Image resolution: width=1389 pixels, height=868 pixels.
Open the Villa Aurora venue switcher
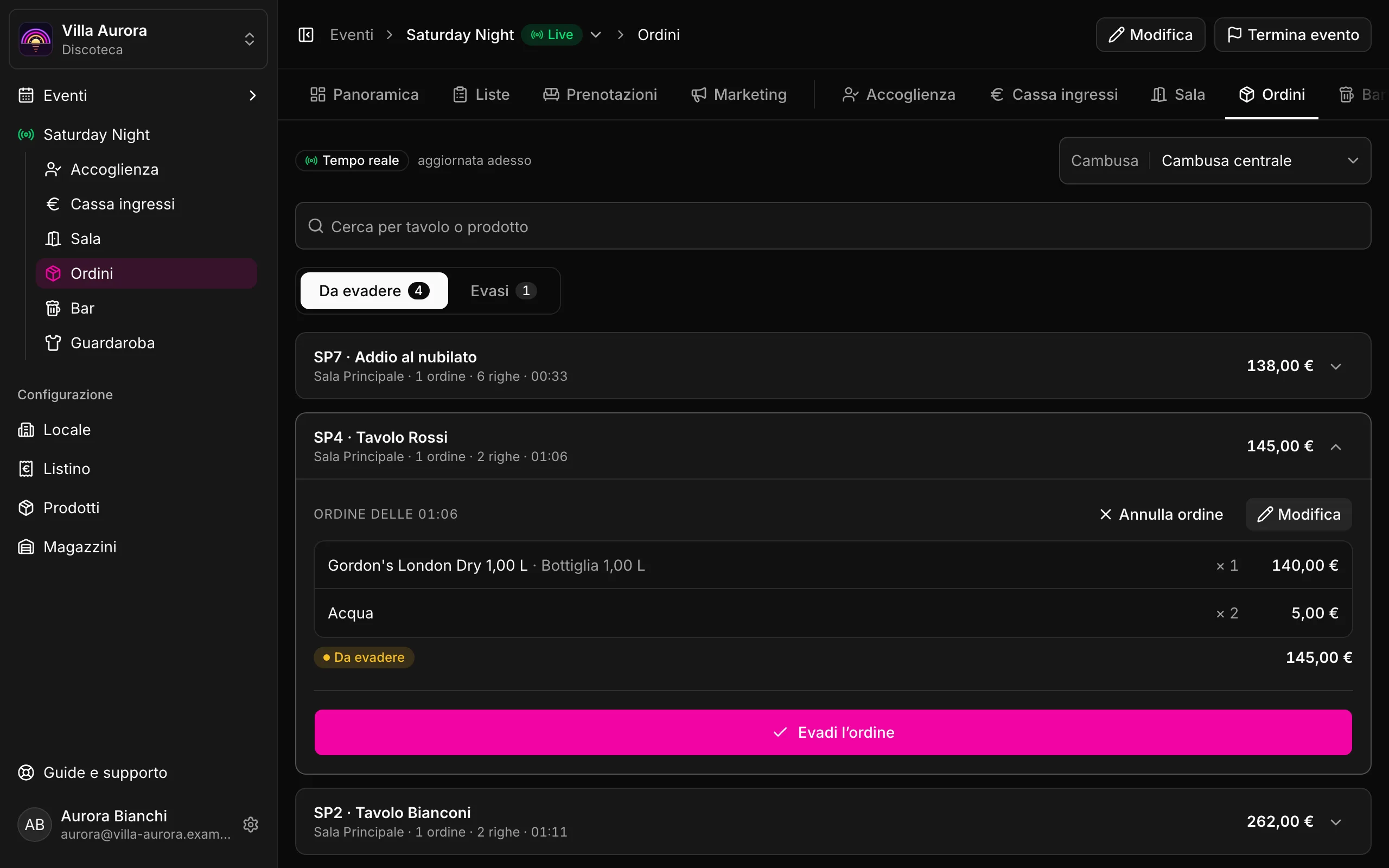(138, 39)
